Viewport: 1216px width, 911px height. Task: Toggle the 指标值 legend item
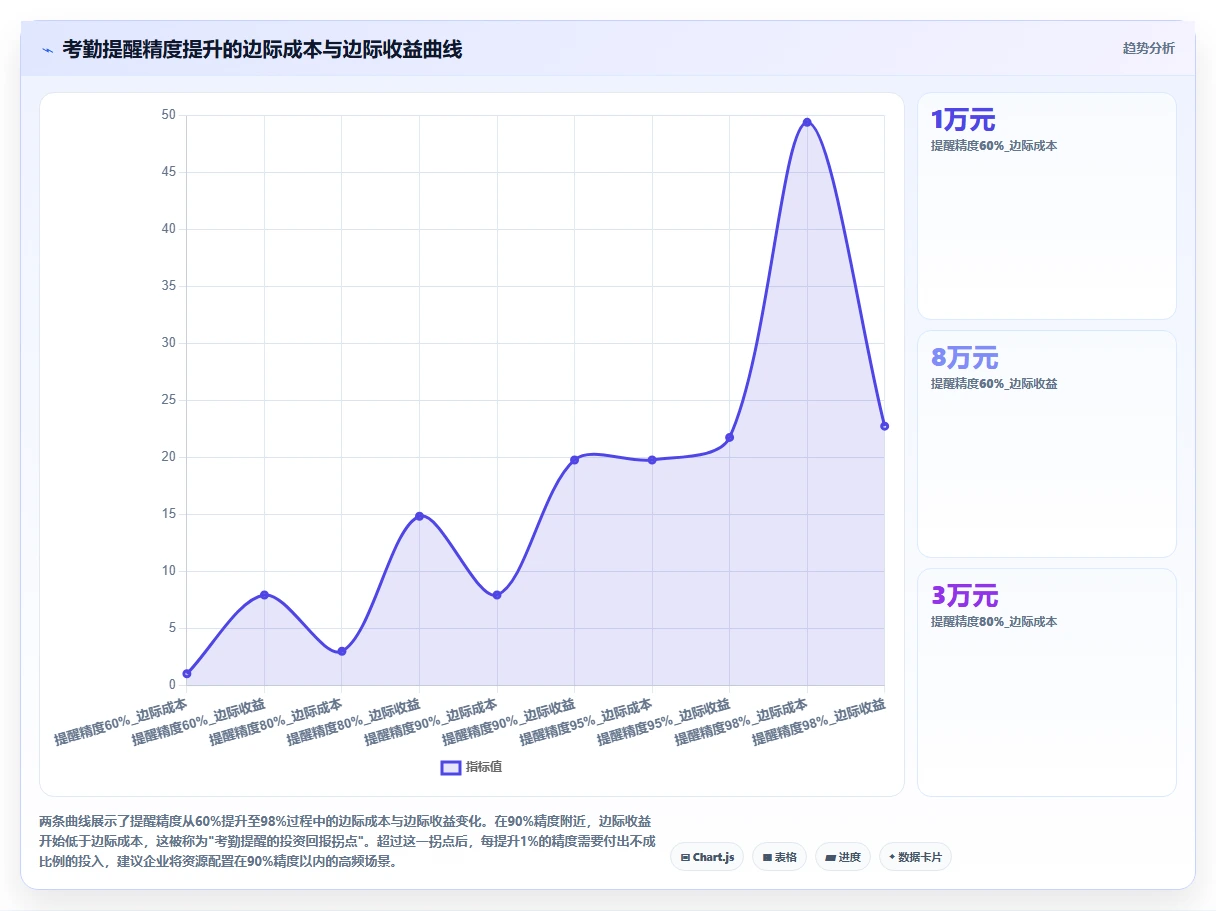pyautogui.click(x=472, y=767)
